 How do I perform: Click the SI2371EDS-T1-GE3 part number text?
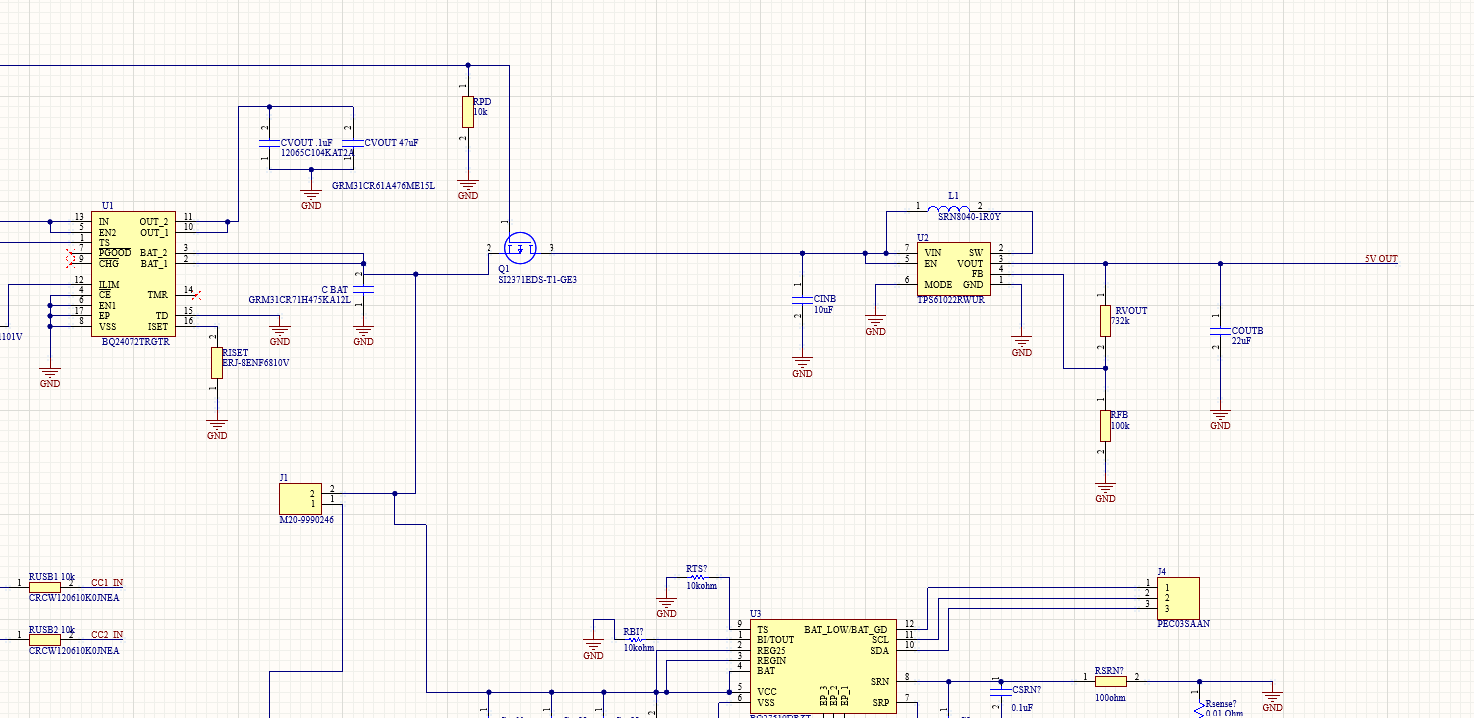537,280
